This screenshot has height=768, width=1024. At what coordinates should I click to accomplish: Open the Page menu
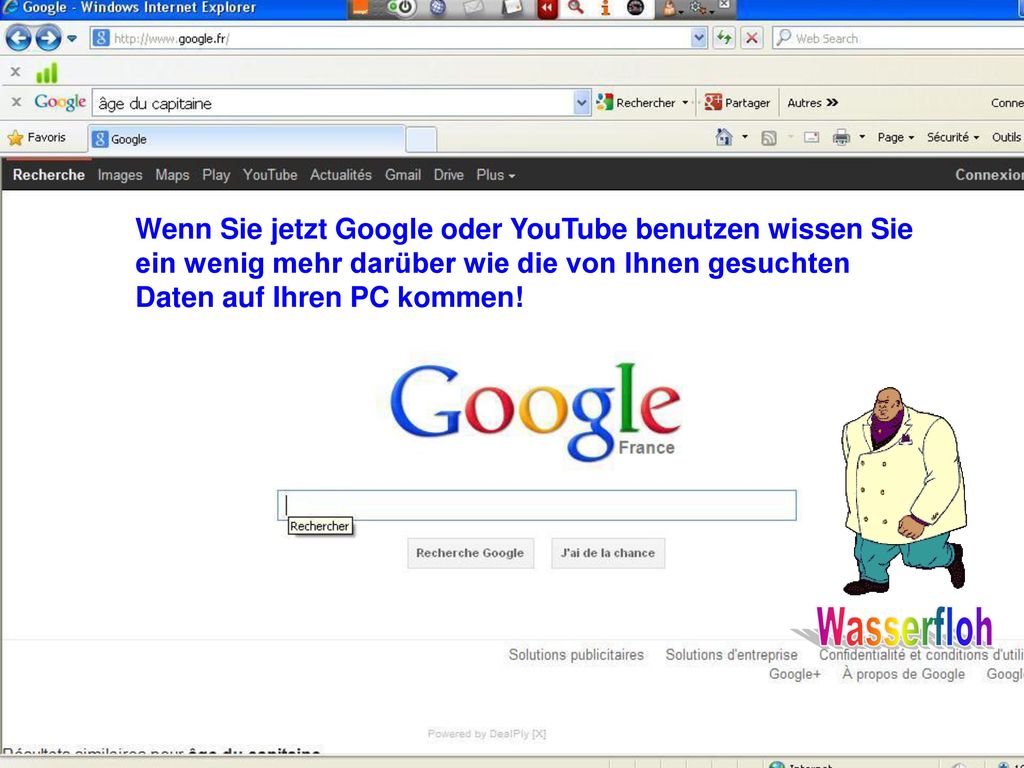[895, 137]
